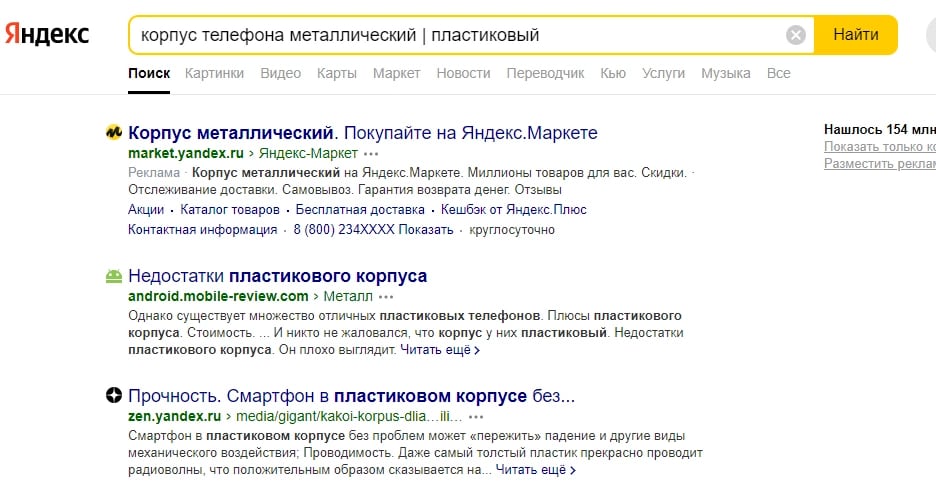This screenshot has width=936, height=491.
Task: Open the options dots next to Яндекс-Маркет
Action: point(371,154)
